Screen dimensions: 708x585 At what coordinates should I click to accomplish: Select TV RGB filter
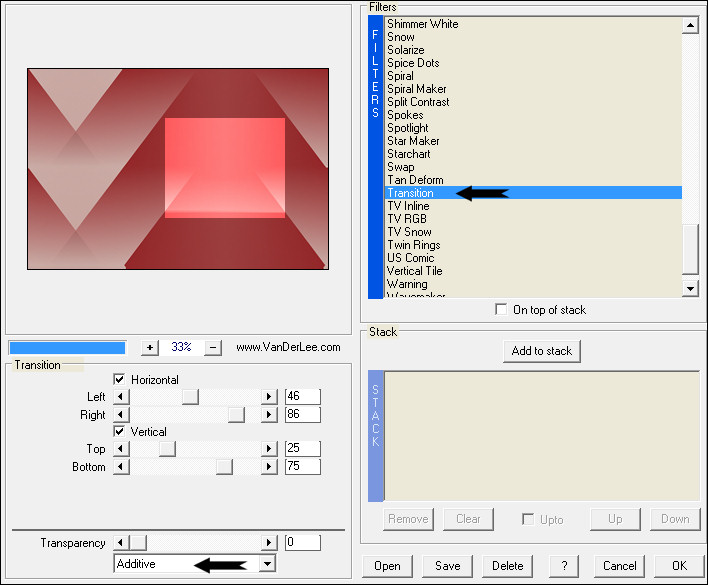[533, 219]
